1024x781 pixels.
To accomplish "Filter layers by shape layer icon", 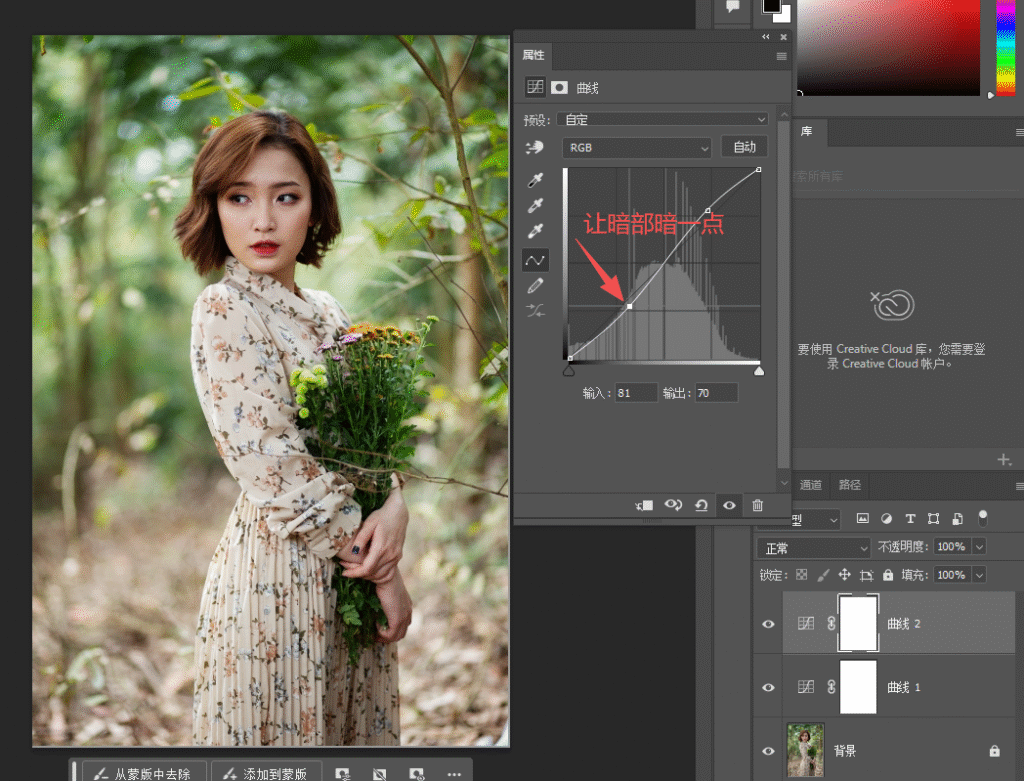I will point(933,518).
